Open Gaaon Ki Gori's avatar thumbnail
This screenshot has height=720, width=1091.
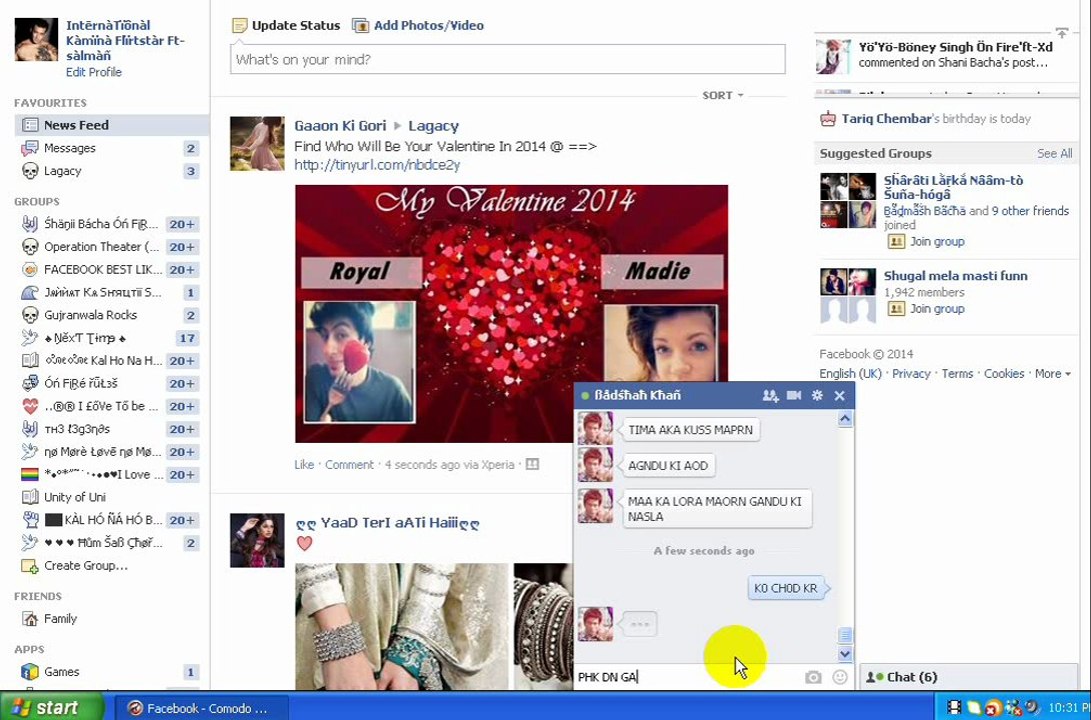[257, 143]
